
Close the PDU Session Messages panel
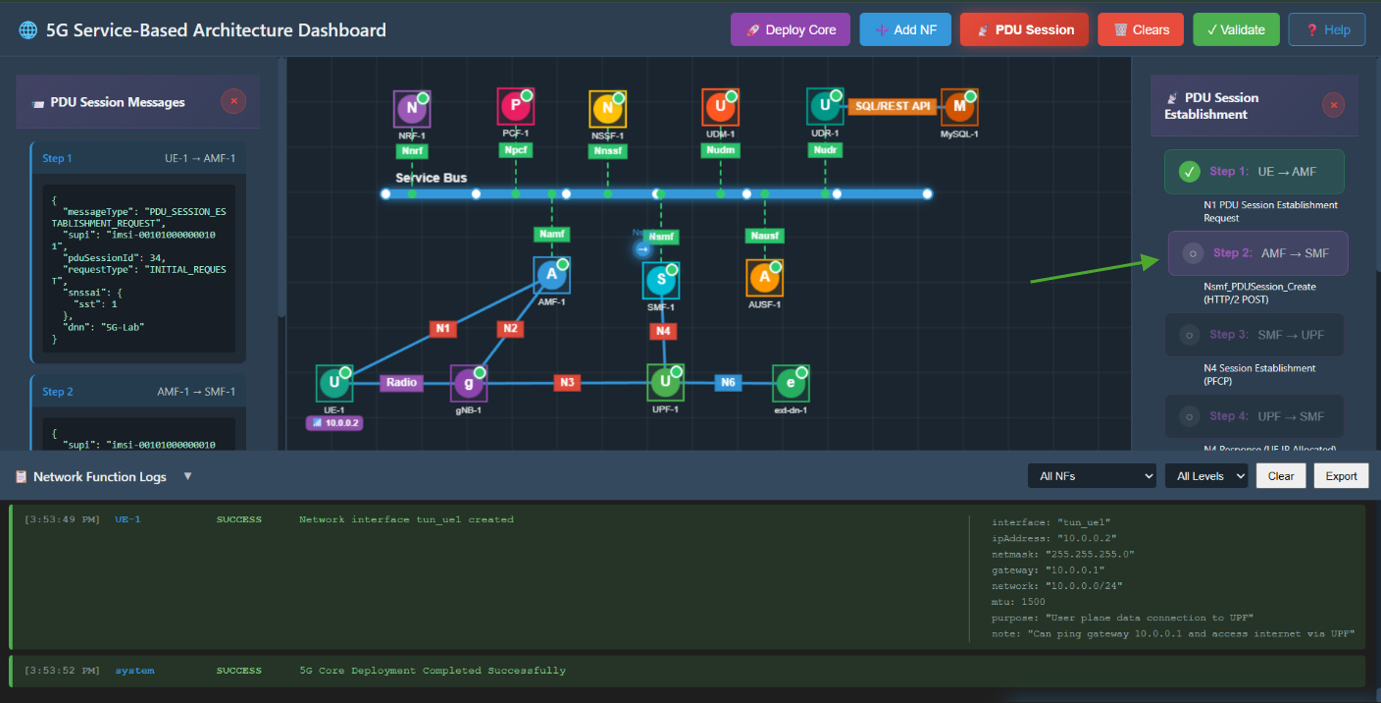coord(233,101)
